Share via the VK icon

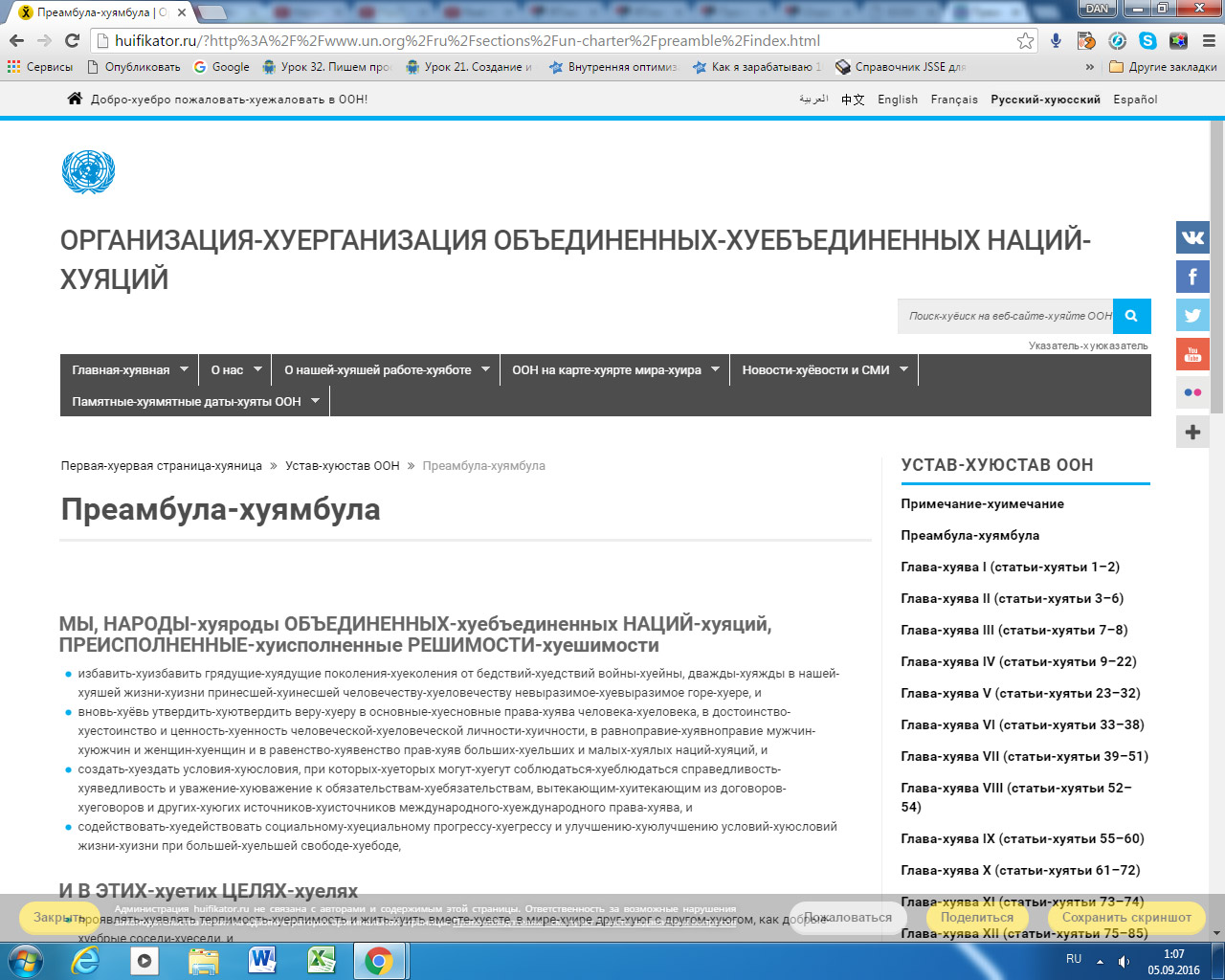coord(1192,237)
